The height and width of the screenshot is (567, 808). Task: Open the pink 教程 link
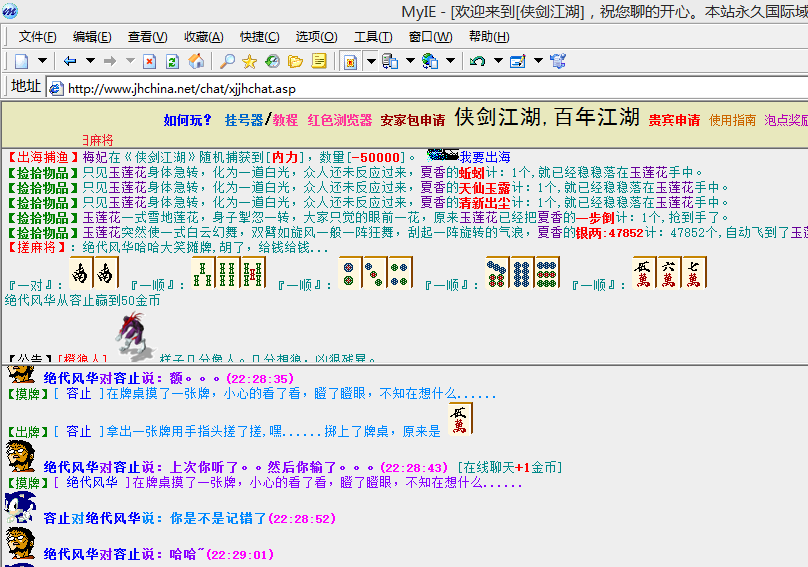tap(285, 120)
